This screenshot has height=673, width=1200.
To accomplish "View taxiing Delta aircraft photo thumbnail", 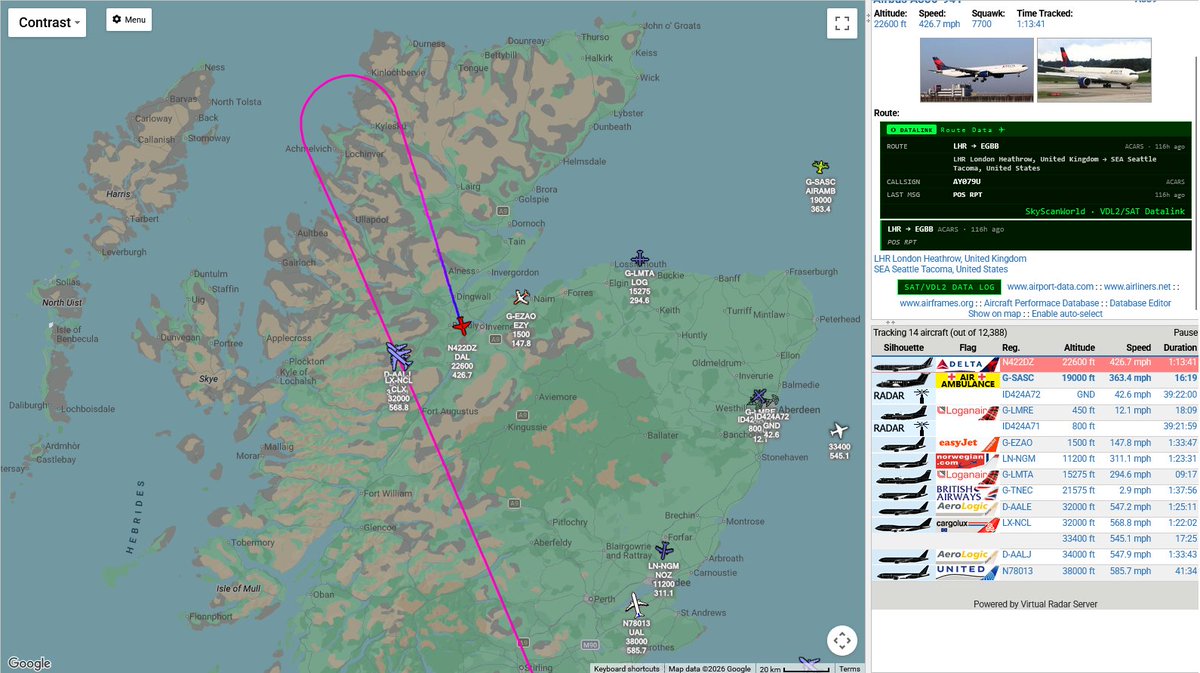I will [1094, 70].
